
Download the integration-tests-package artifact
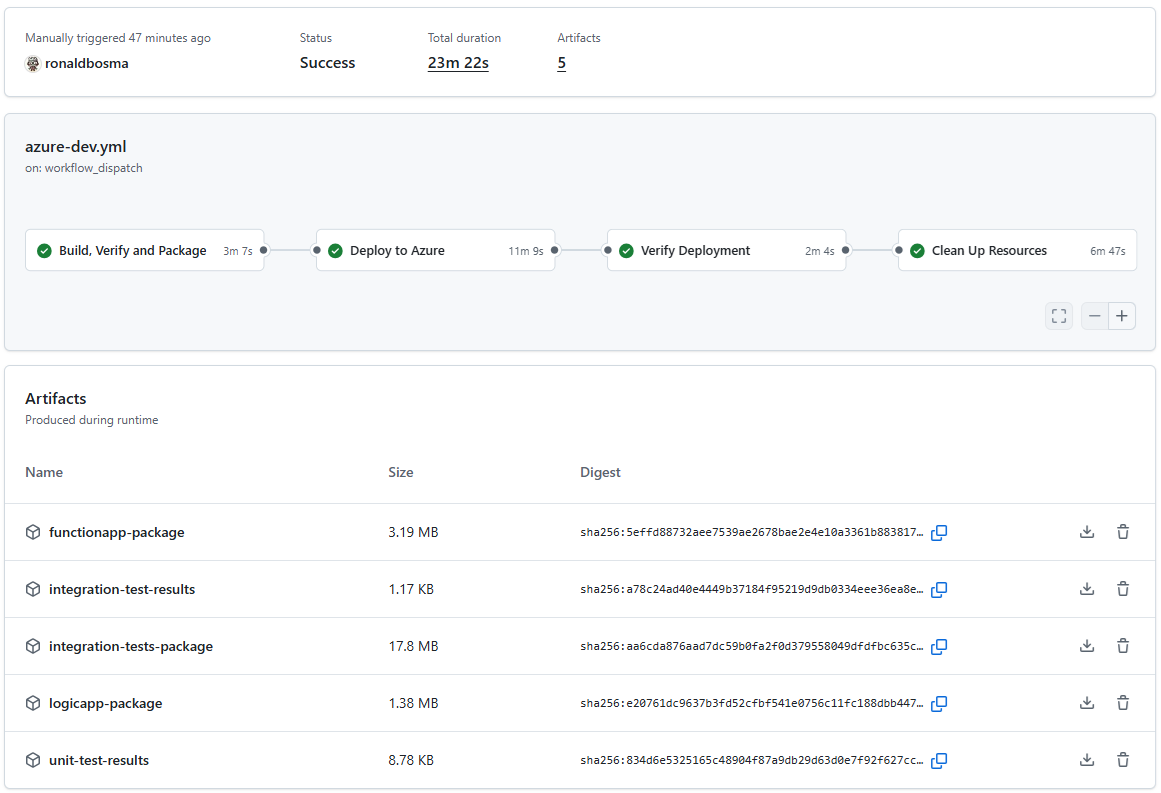1087,646
